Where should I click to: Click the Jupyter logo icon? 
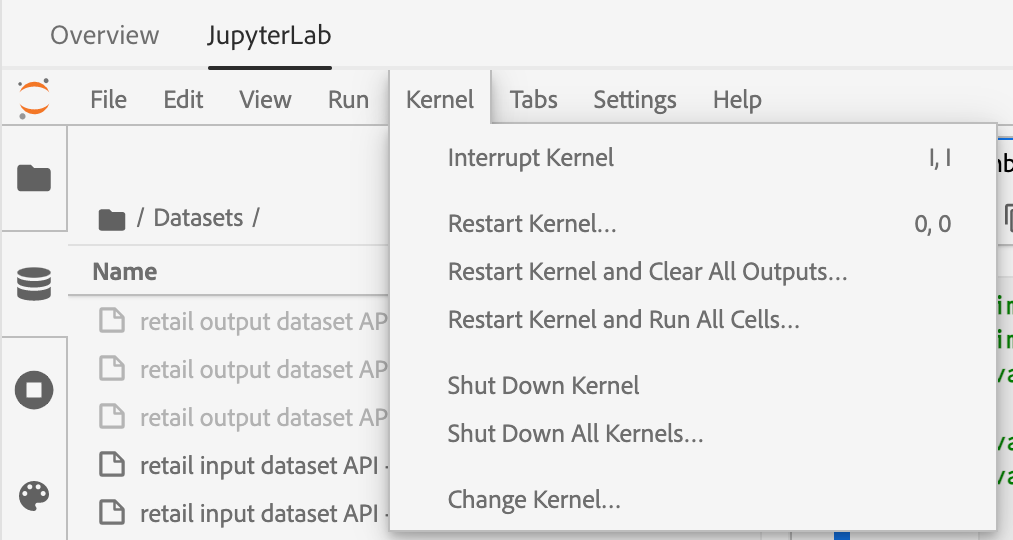coord(33,99)
